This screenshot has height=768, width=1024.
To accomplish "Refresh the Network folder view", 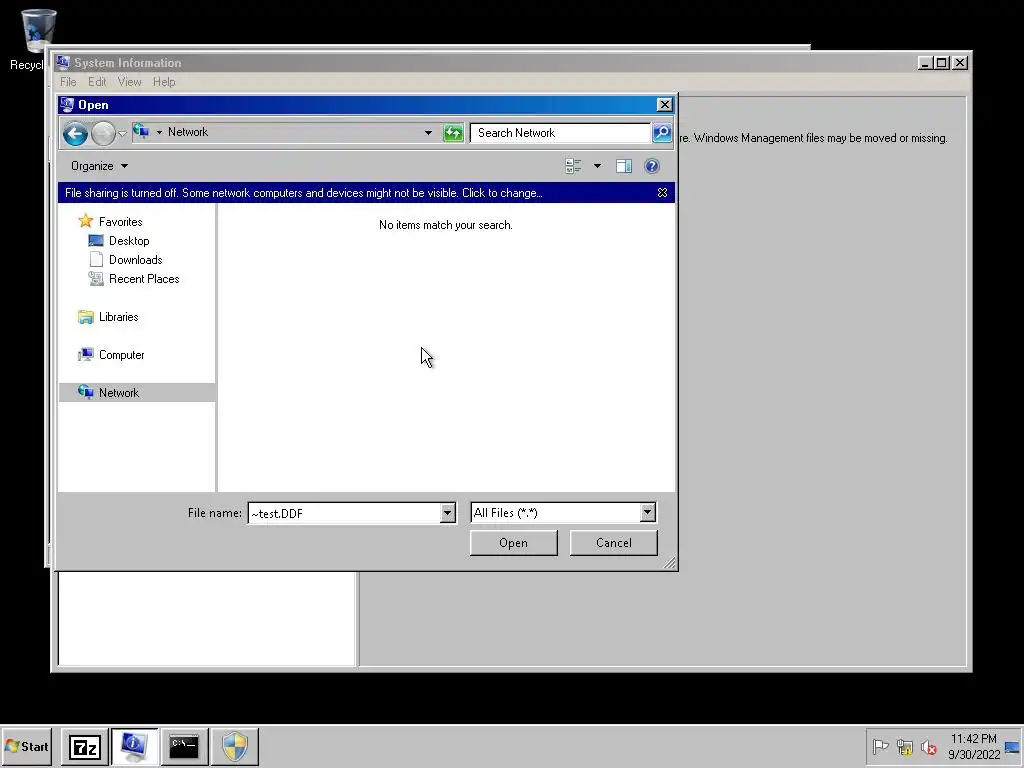I will click(x=453, y=133).
